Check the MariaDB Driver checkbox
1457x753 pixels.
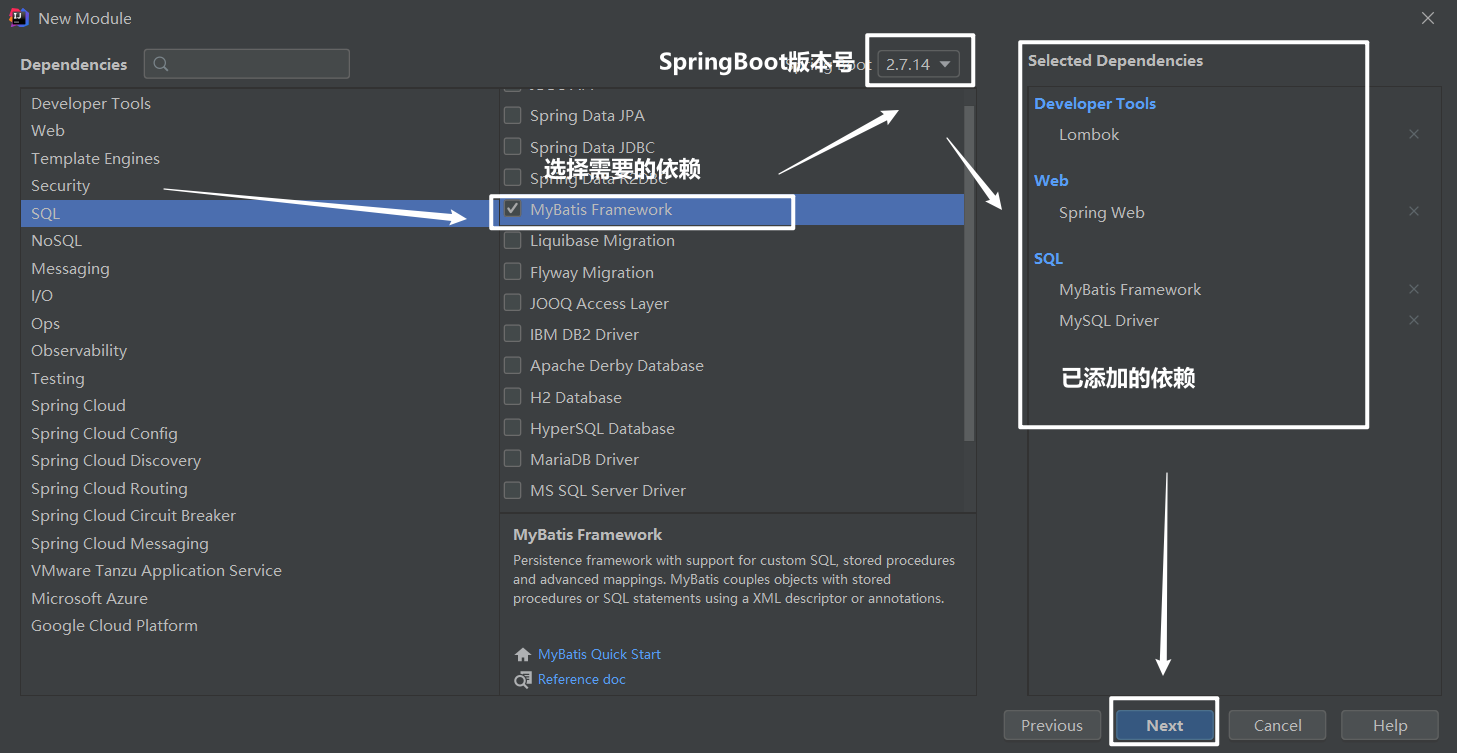click(x=512, y=459)
